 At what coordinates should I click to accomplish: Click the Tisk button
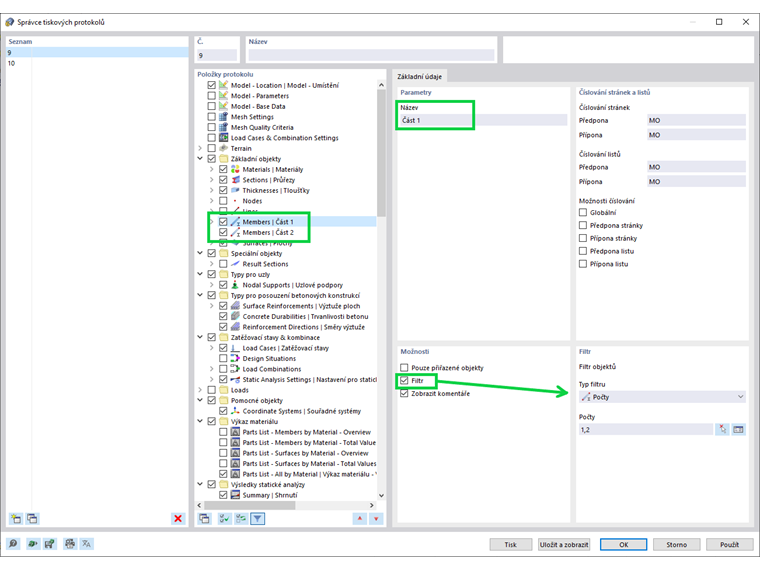[x=510, y=544]
